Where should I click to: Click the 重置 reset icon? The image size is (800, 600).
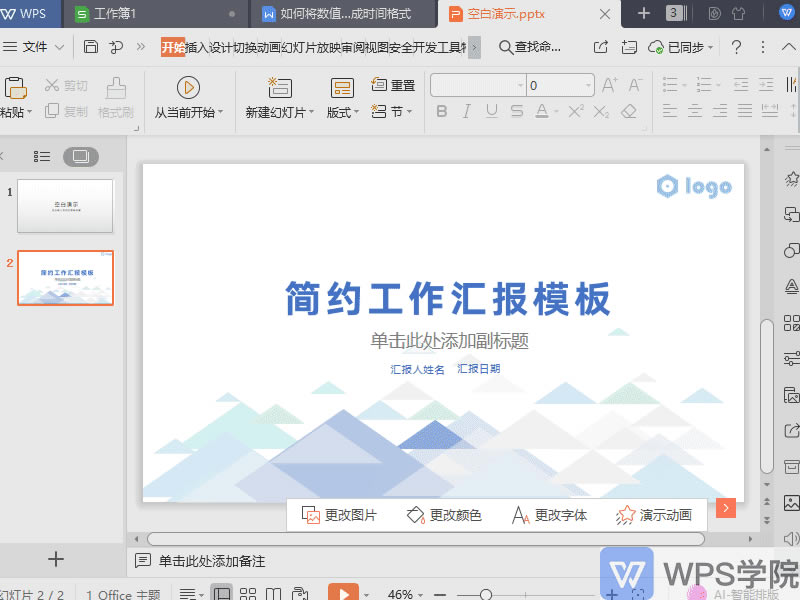381,84
